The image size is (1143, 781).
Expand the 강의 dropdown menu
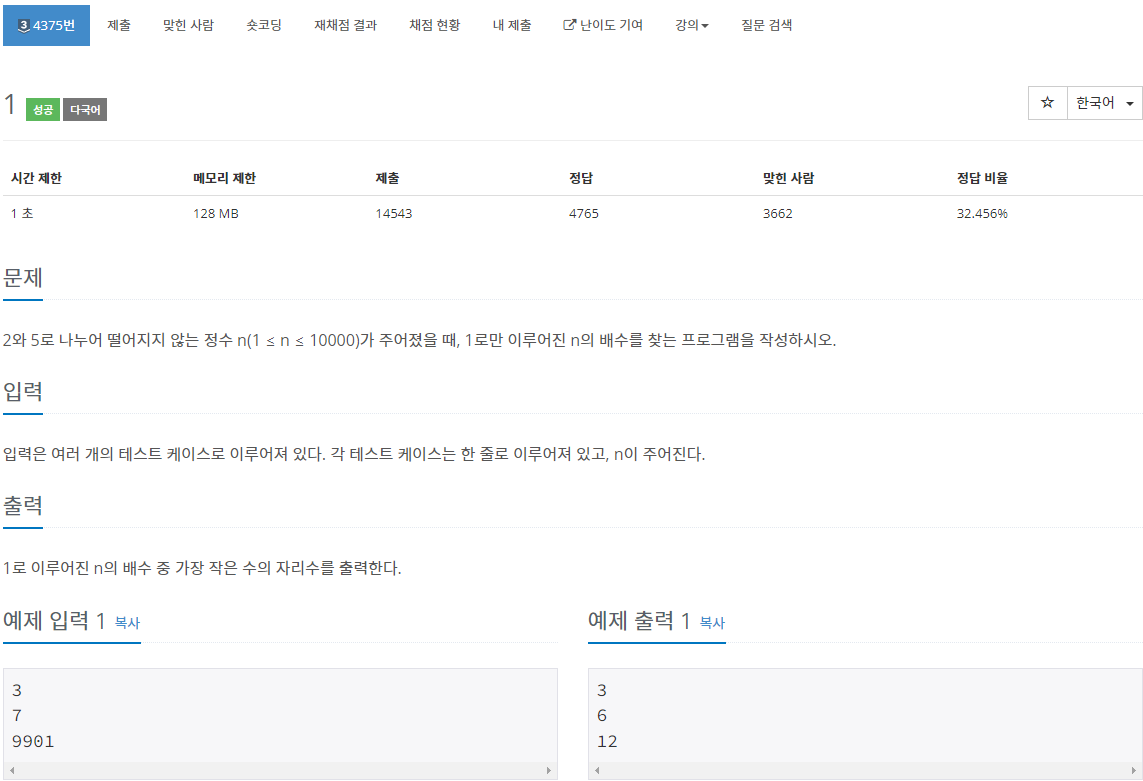click(691, 26)
